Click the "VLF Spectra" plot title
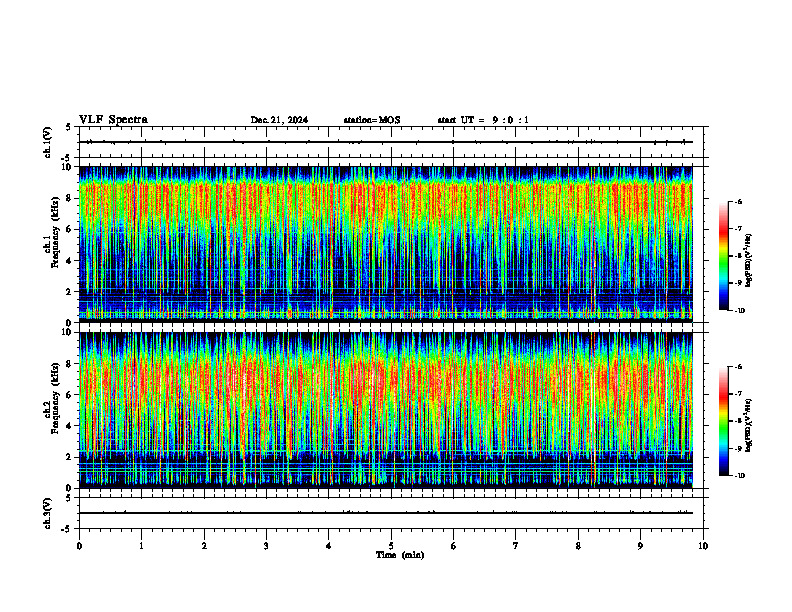Image resolution: width=792 pixels, height=612 pixels. coord(113,120)
